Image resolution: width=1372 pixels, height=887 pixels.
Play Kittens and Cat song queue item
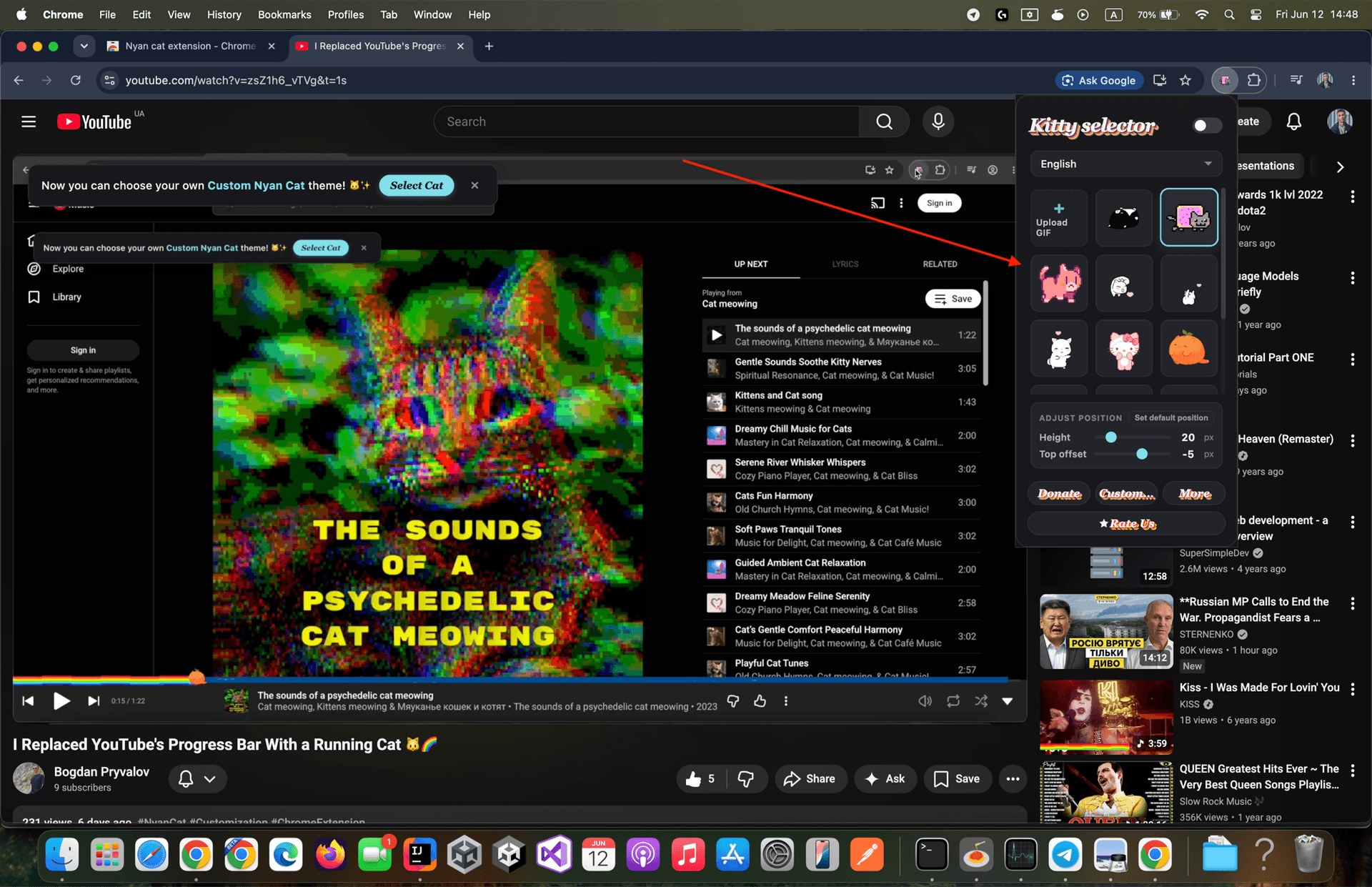[841, 402]
